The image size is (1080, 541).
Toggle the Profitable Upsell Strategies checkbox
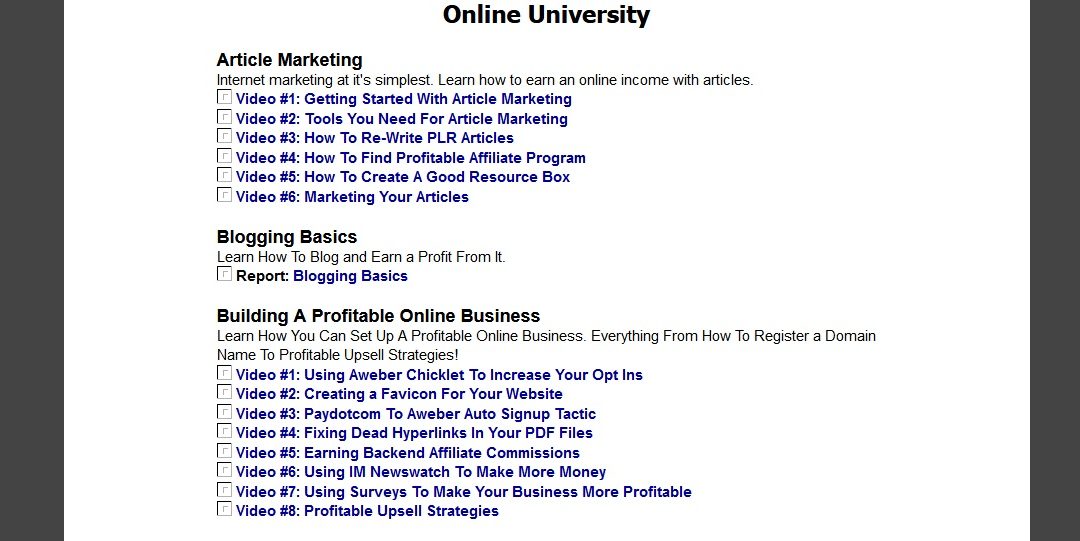click(225, 509)
